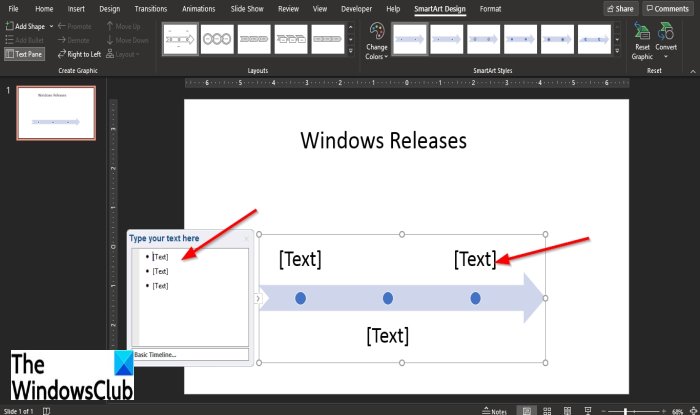Click the Add Bullet command

tap(25, 40)
